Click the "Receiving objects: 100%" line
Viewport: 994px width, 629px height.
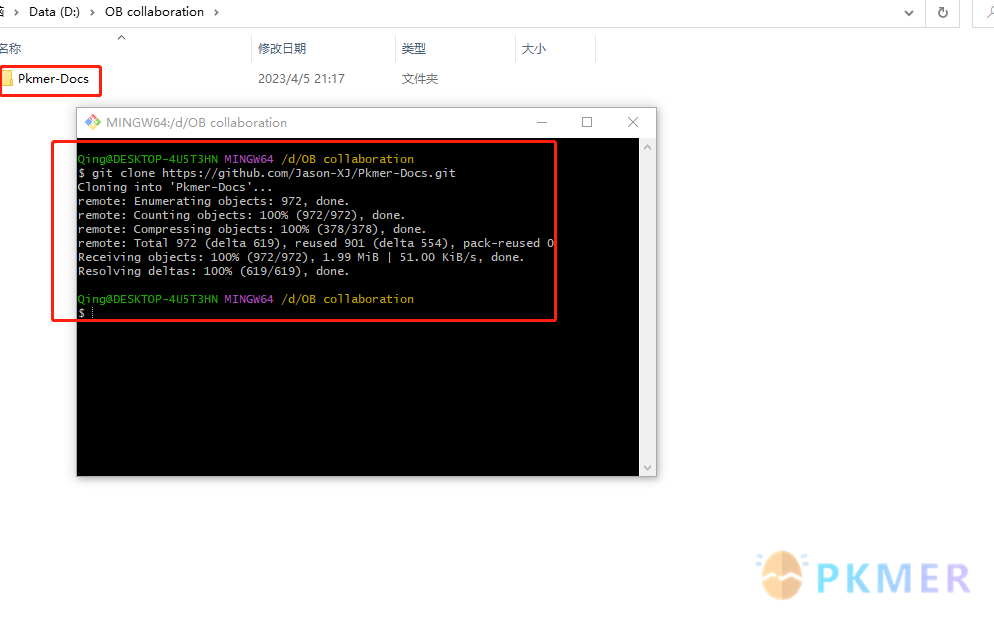click(301, 257)
